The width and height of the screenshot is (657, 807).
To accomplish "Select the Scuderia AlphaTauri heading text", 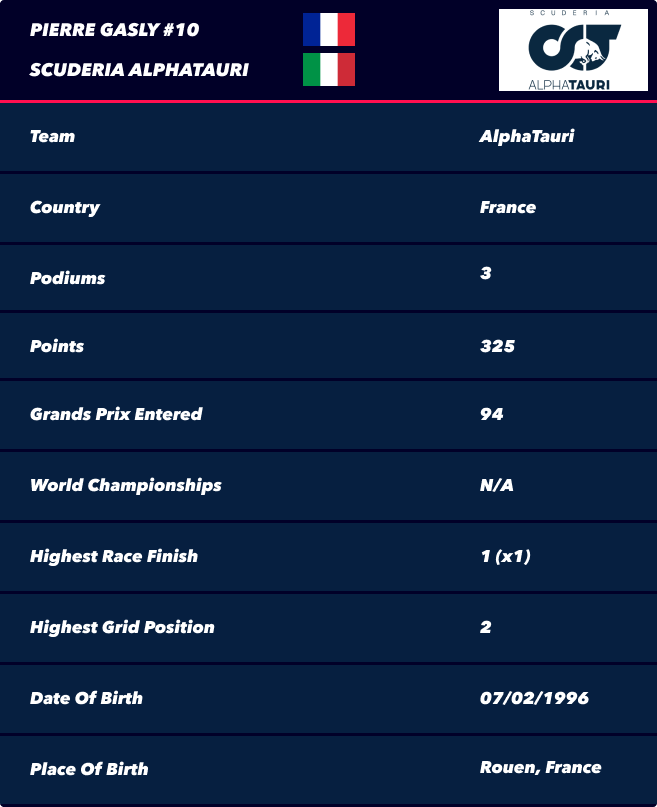I will coord(139,69).
